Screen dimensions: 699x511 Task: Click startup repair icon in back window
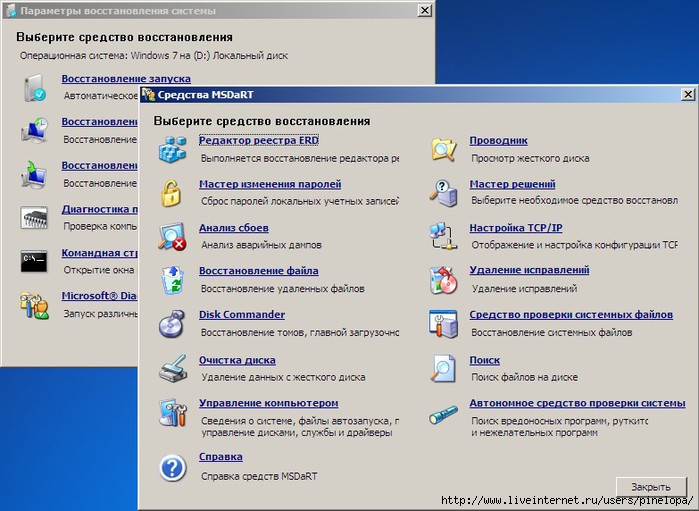34,87
